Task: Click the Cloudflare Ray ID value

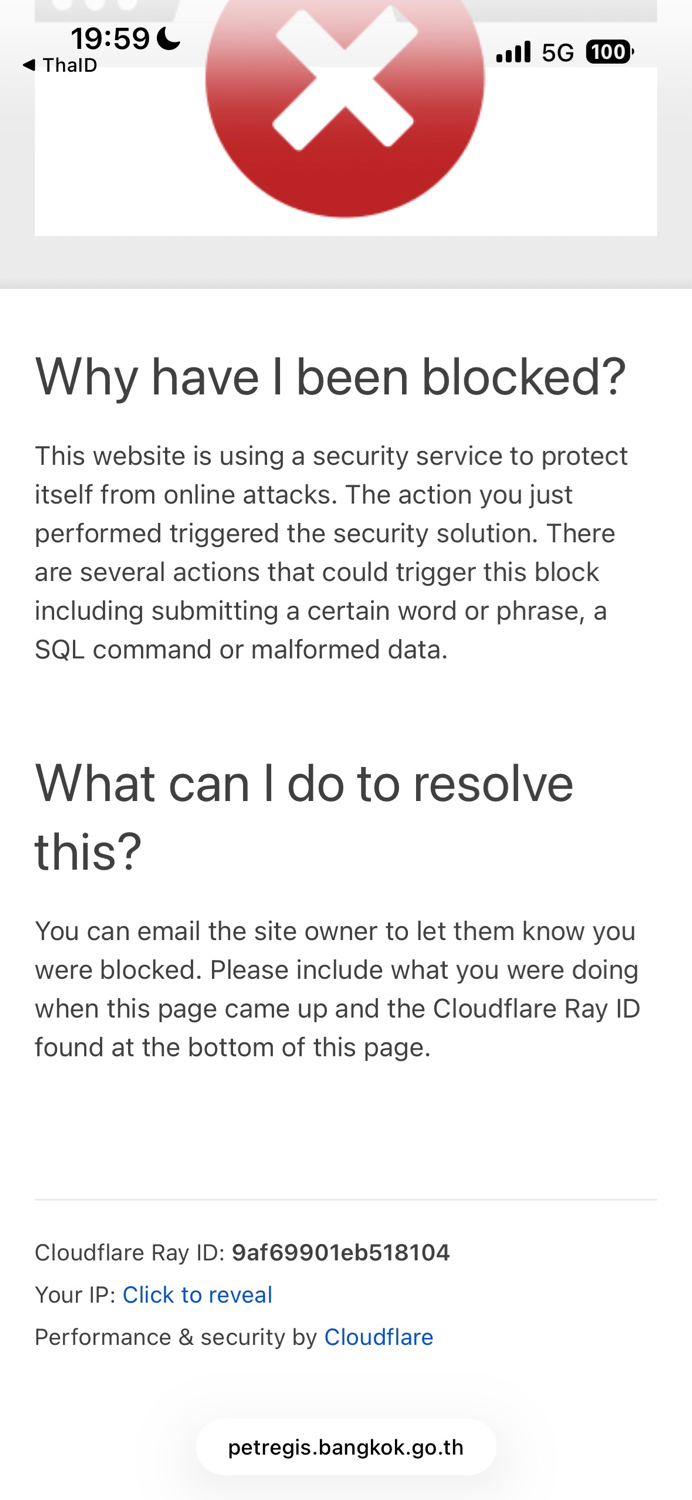Action: 340,1252
